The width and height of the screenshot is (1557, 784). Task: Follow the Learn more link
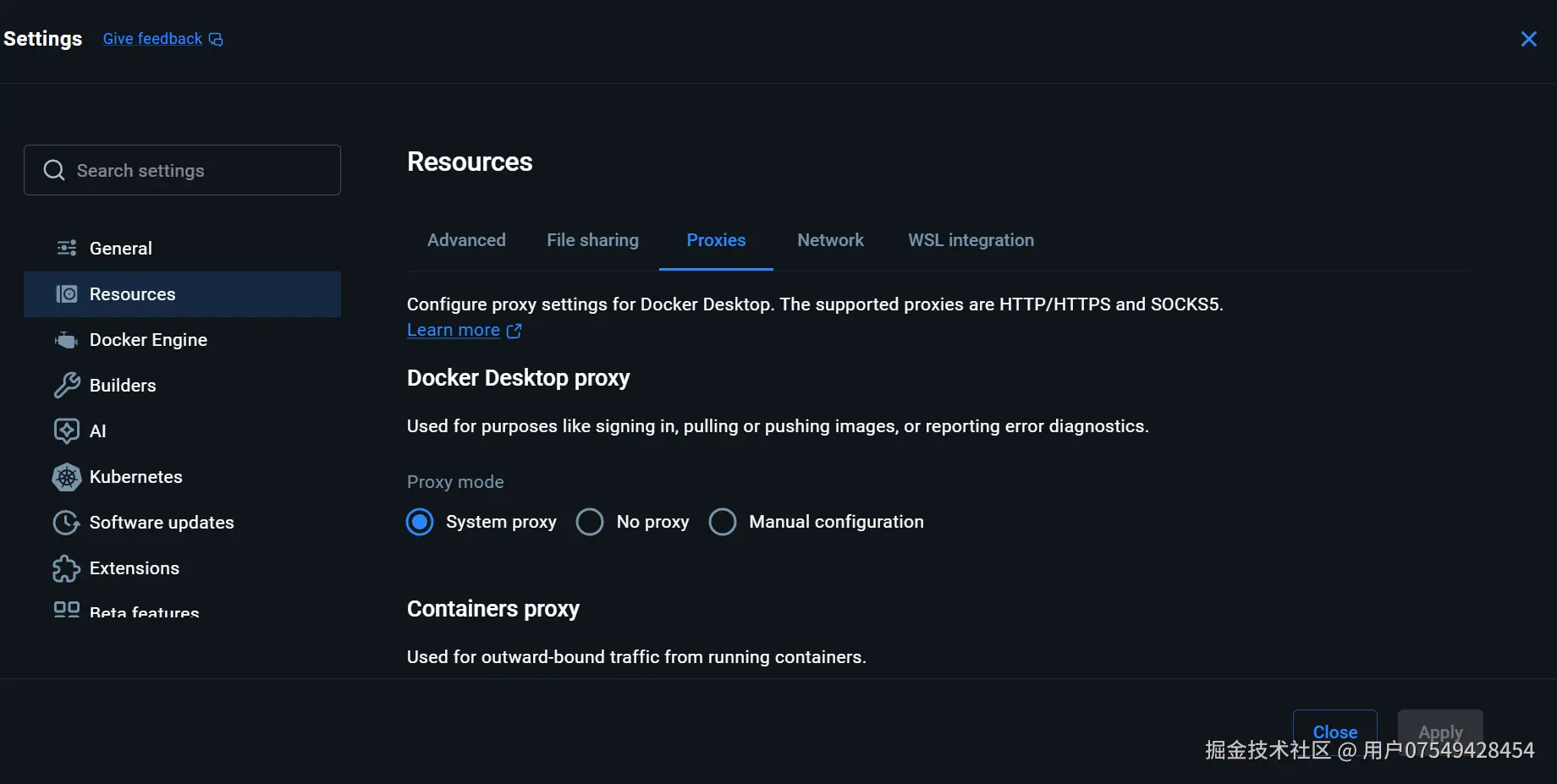pos(454,330)
